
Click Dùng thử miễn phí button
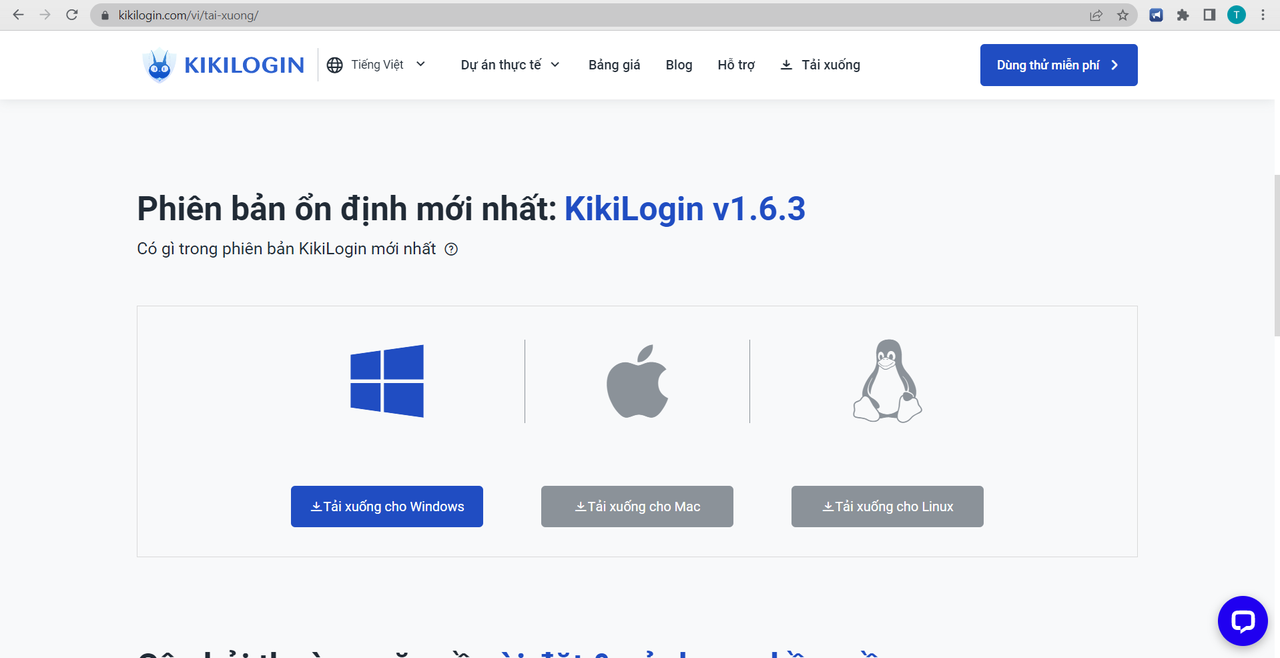(1058, 65)
